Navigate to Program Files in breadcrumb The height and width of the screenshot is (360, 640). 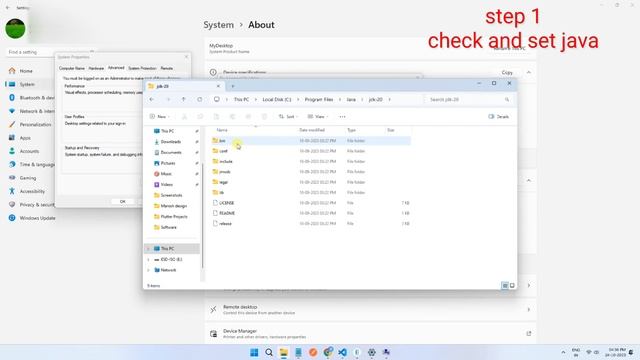(319, 100)
